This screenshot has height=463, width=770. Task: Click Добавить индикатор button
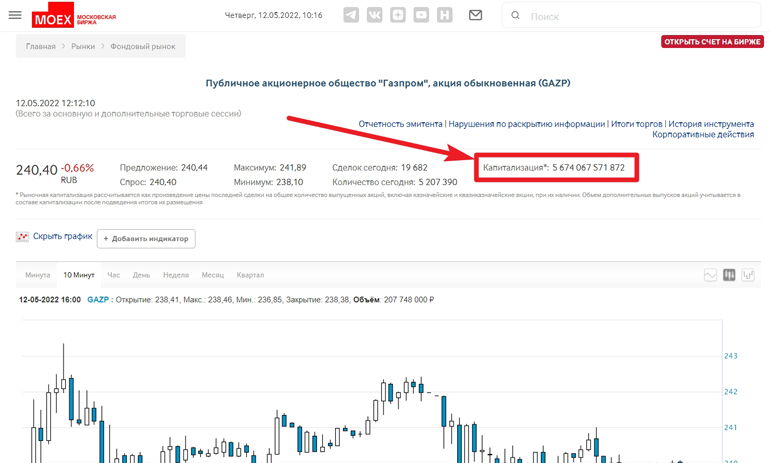point(146,239)
